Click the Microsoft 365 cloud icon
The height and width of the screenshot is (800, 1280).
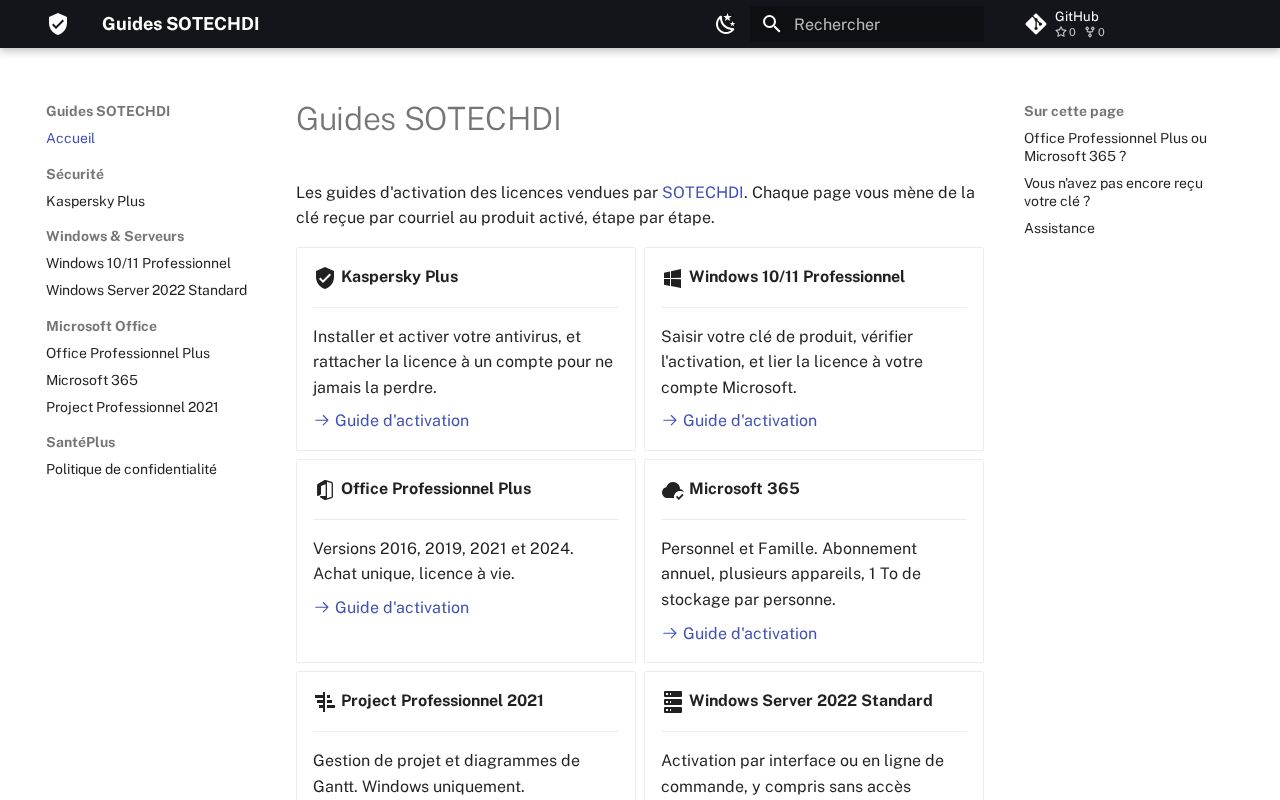tap(672, 490)
